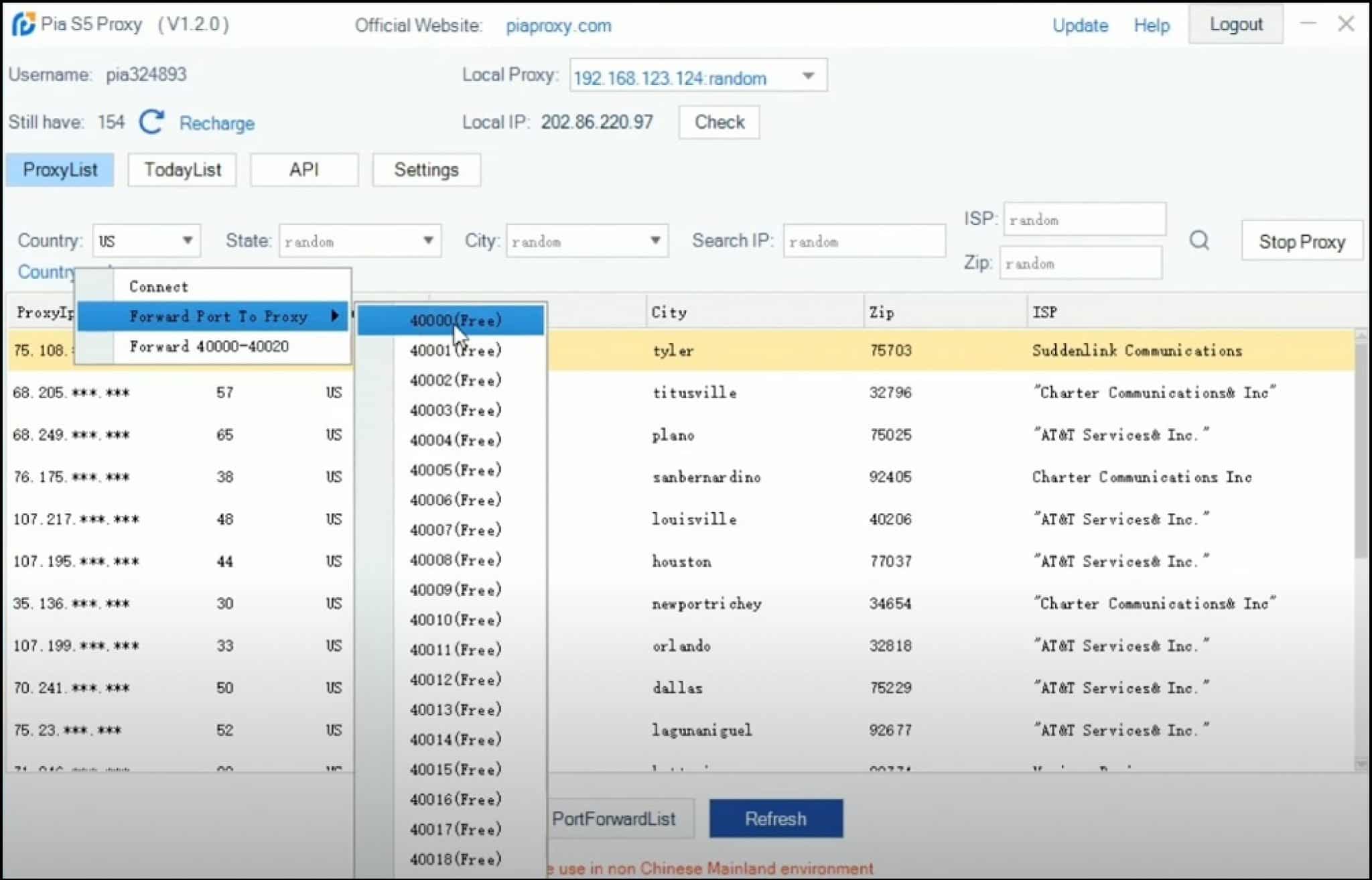
Task: Click the Logout button
Action: click(1236, 25)
